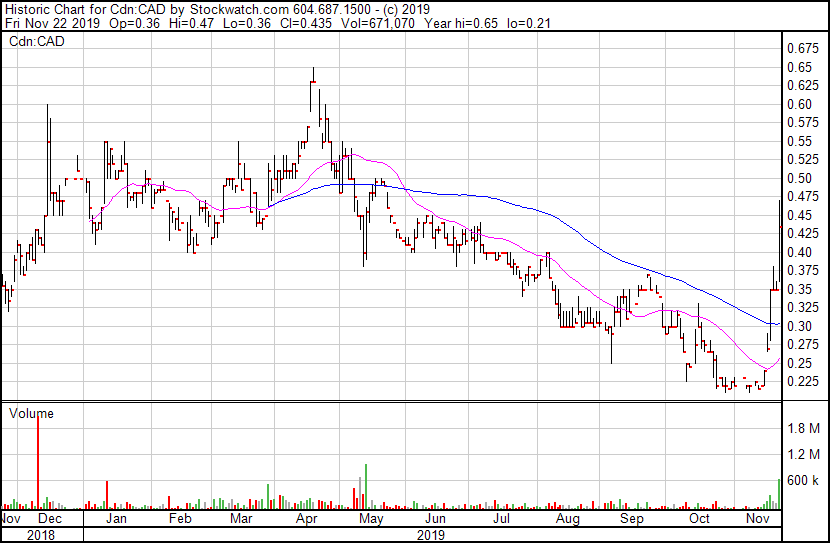Click the tall green volume bar in early May
The height and width of the screenshot is (543, 830).
click(x=366, y=487)
